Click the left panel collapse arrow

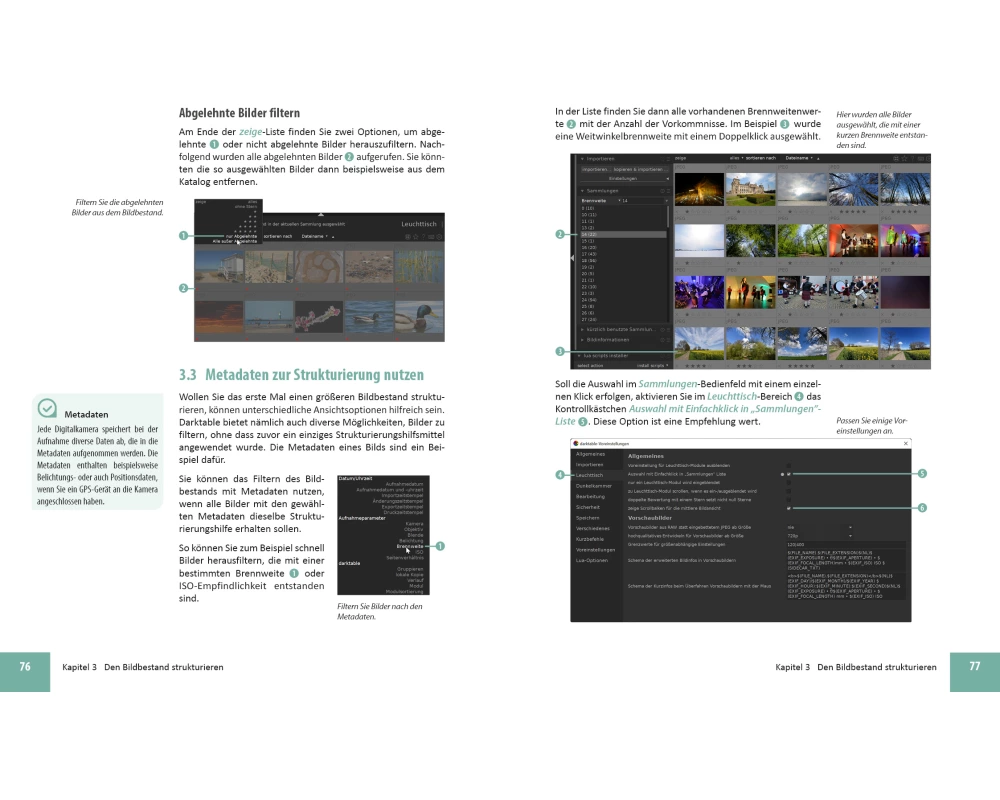(572, 257)
